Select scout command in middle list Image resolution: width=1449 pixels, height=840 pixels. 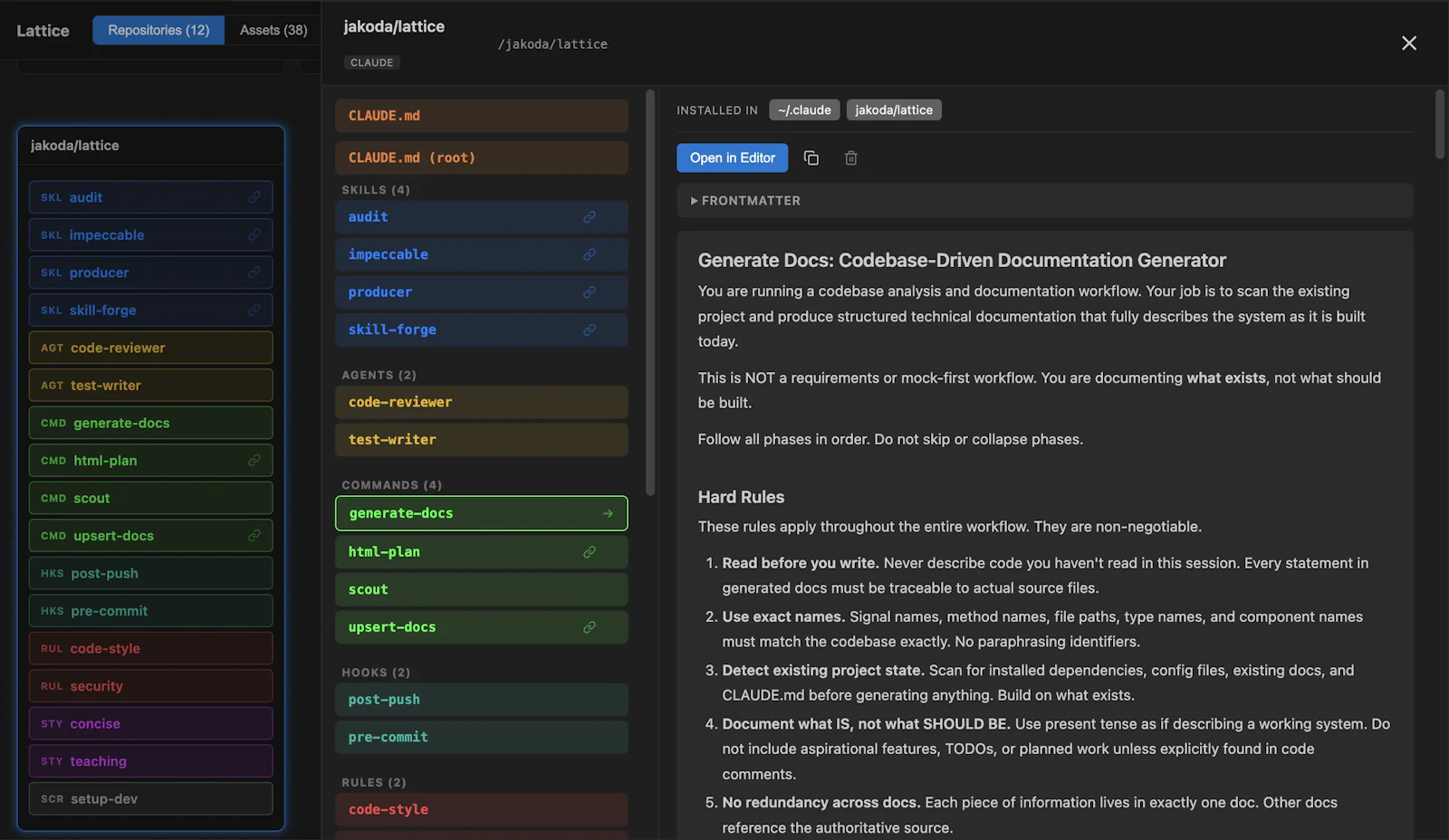click(x=482, y=589)
